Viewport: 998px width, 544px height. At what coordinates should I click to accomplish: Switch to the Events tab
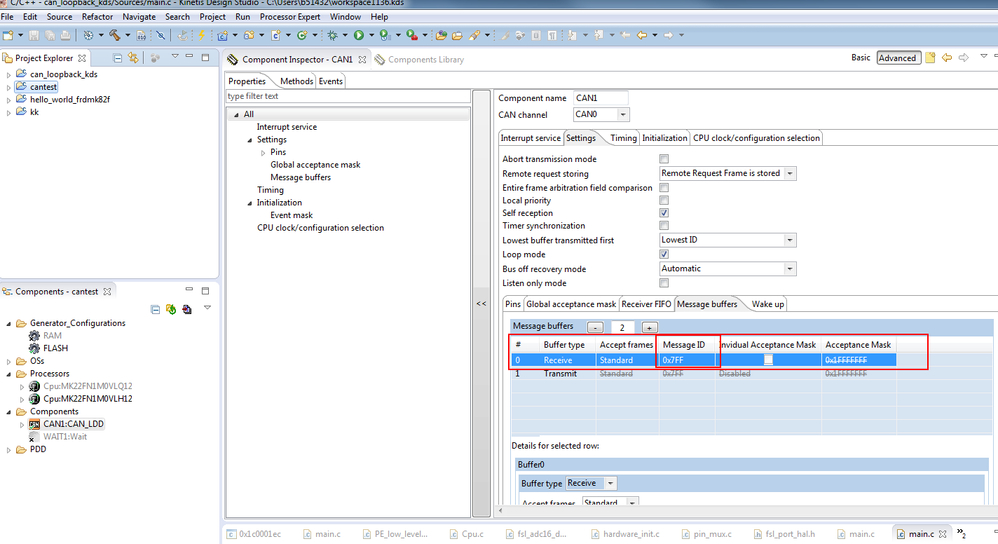coord(330,81)
